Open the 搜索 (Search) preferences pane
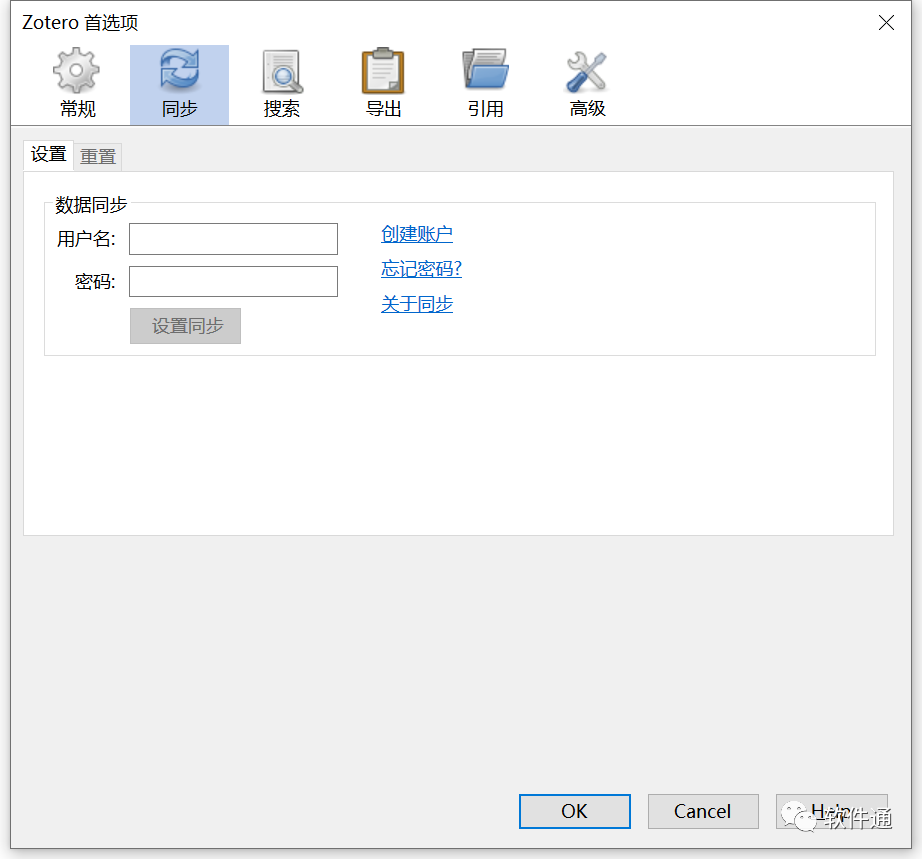The height and width of the screenshot is (859, 922). click(282, 84)
